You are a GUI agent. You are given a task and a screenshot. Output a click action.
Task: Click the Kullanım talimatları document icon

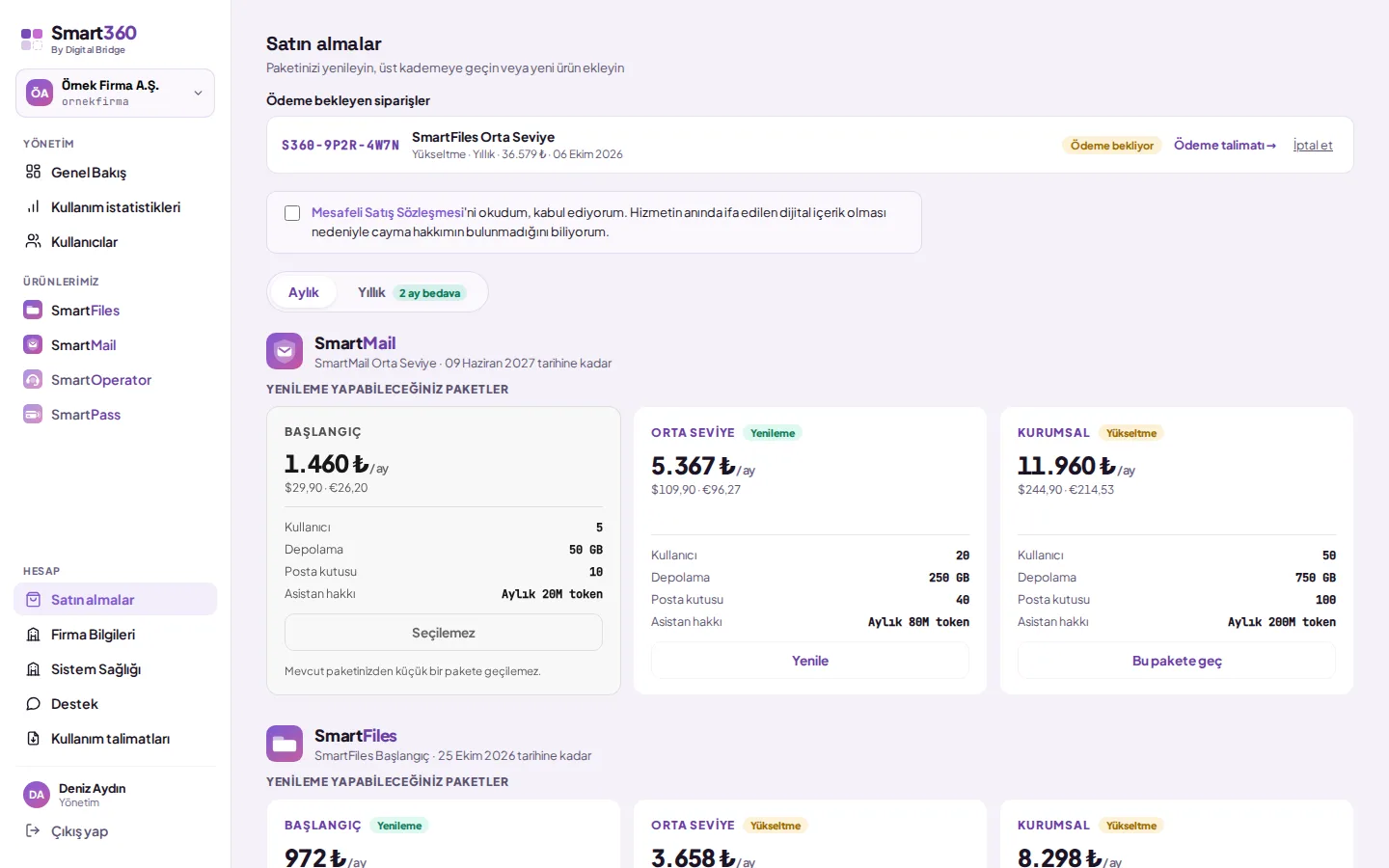tap(33, 739)
